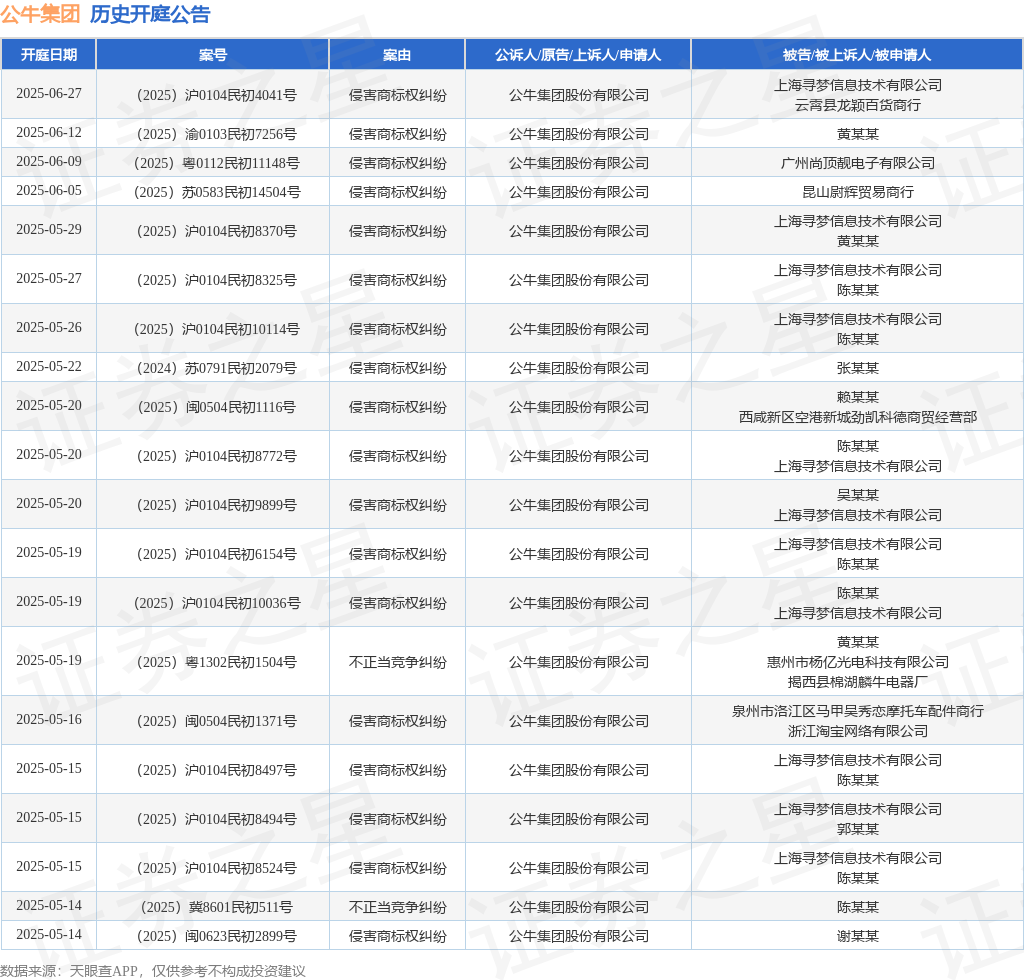Click case number 沪0104民初4041号
Image resolution: width=1024 pixels, height=980 pixels.
(216, 95)
